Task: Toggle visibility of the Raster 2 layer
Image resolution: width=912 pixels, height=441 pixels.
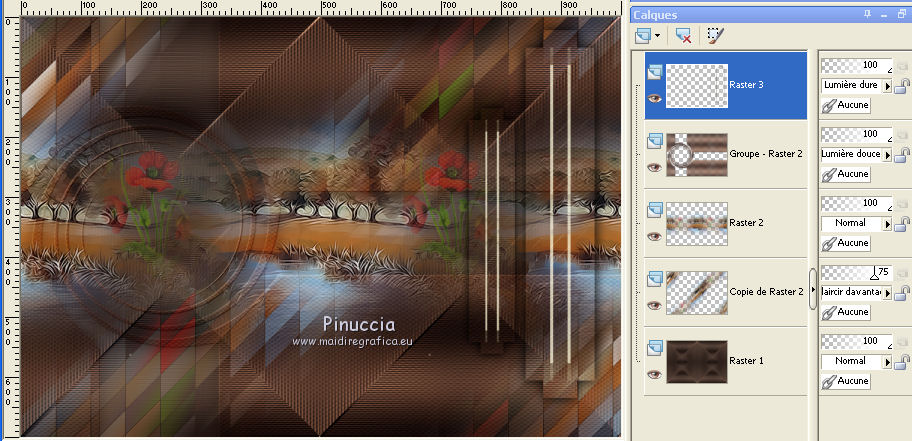Action: 655,236
